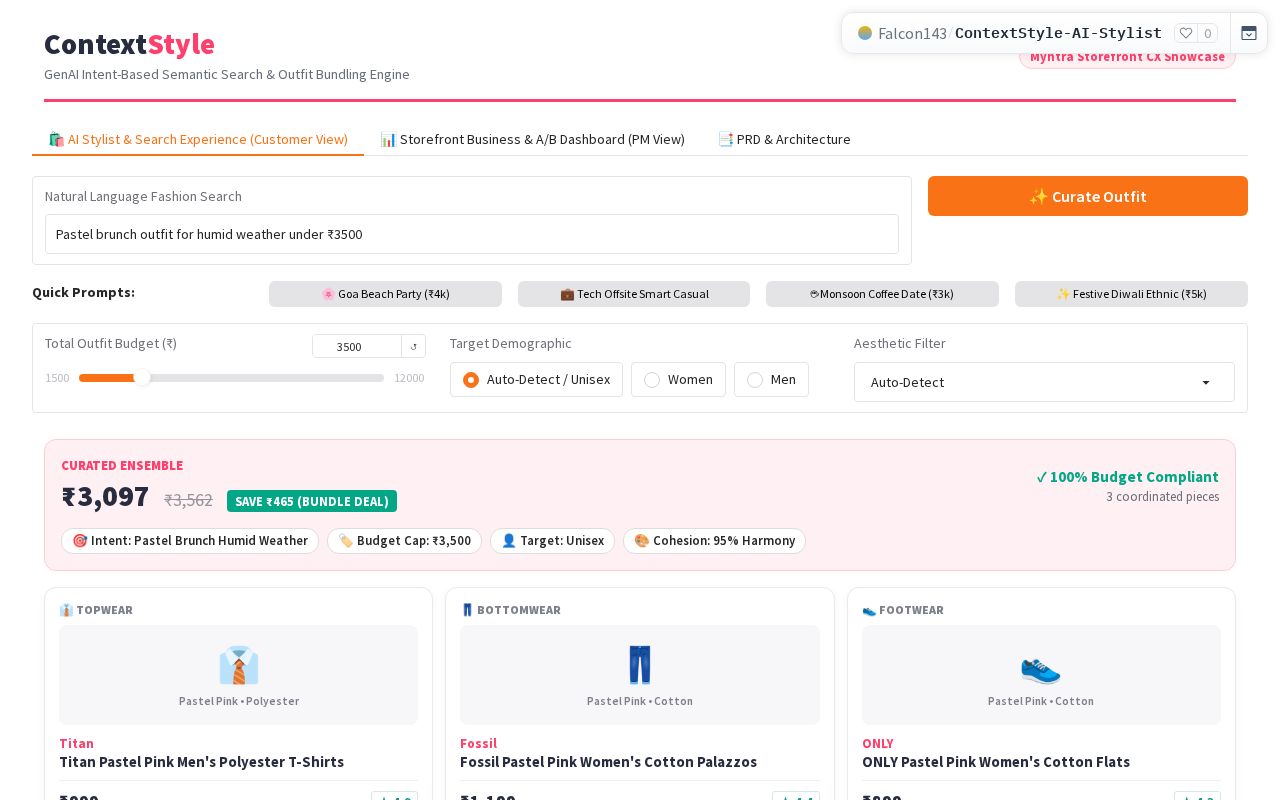Click the ContextStyle app title
The width and height of the screenshot is (1280, 800).
(129, 44)
